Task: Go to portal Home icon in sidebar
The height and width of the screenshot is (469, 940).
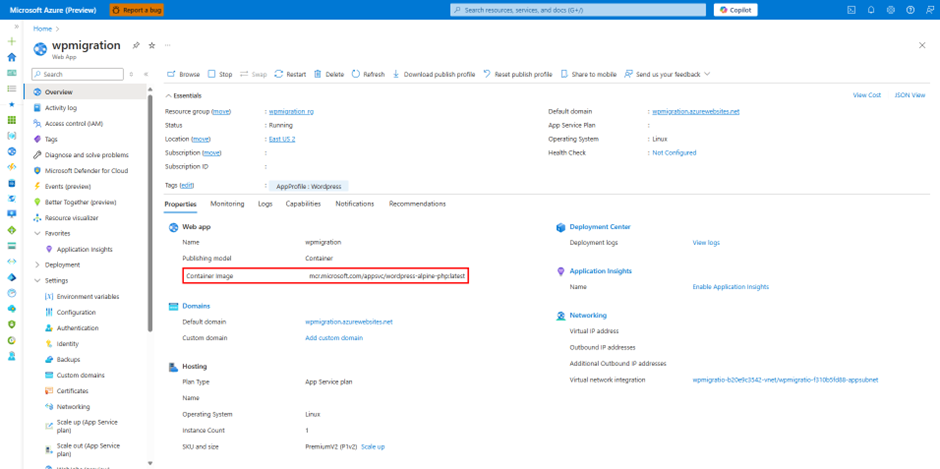Action: click(11, 58)
